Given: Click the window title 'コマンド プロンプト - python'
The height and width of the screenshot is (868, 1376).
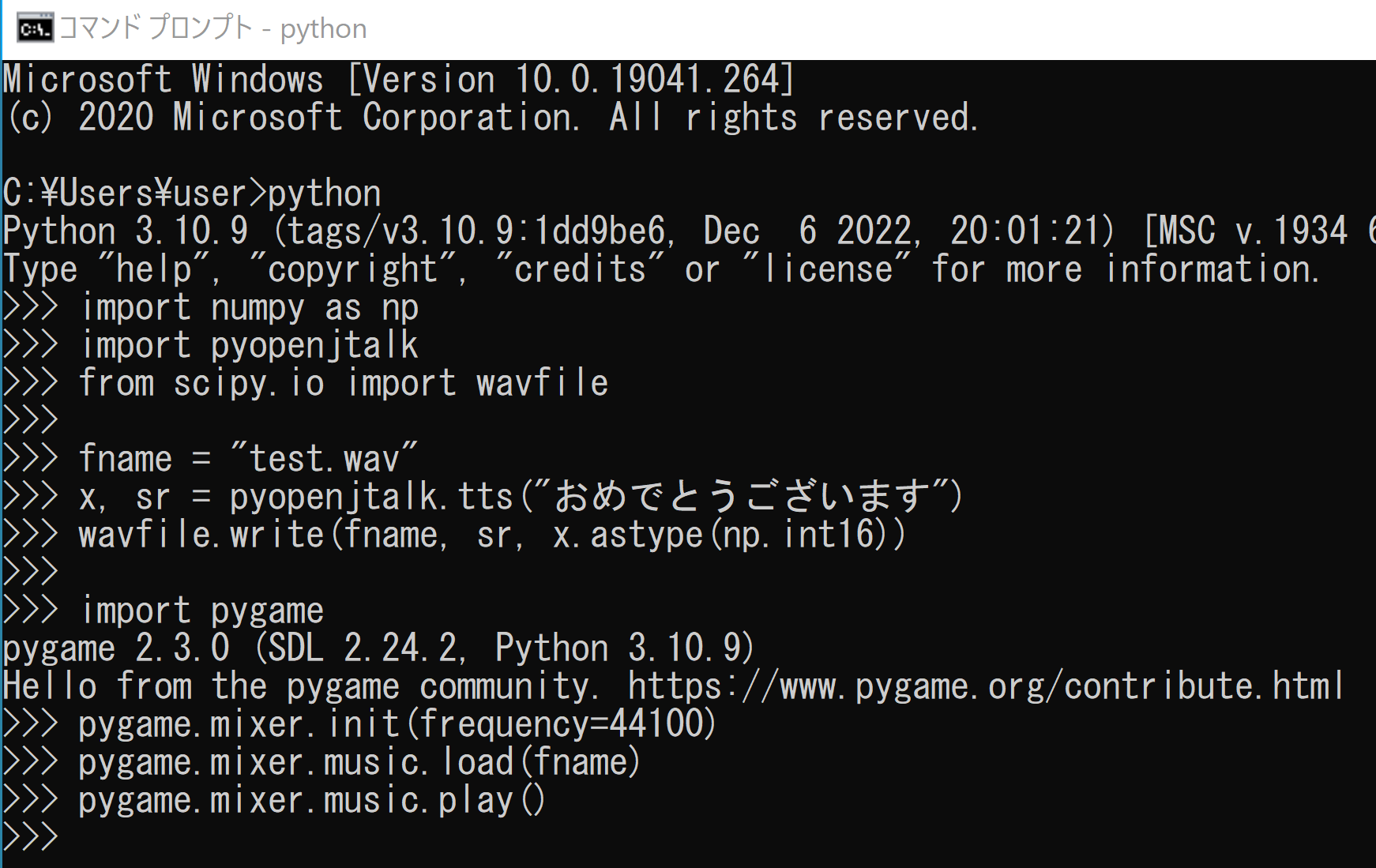Looking at the screenshot, I should tap(213, 28).
